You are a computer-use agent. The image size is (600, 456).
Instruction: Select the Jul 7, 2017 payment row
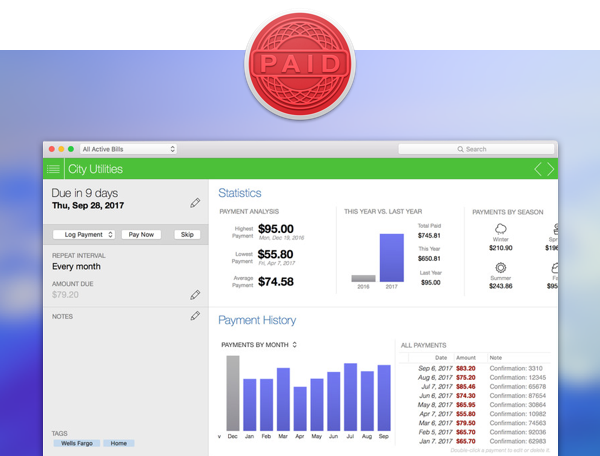tap(474, 387)
